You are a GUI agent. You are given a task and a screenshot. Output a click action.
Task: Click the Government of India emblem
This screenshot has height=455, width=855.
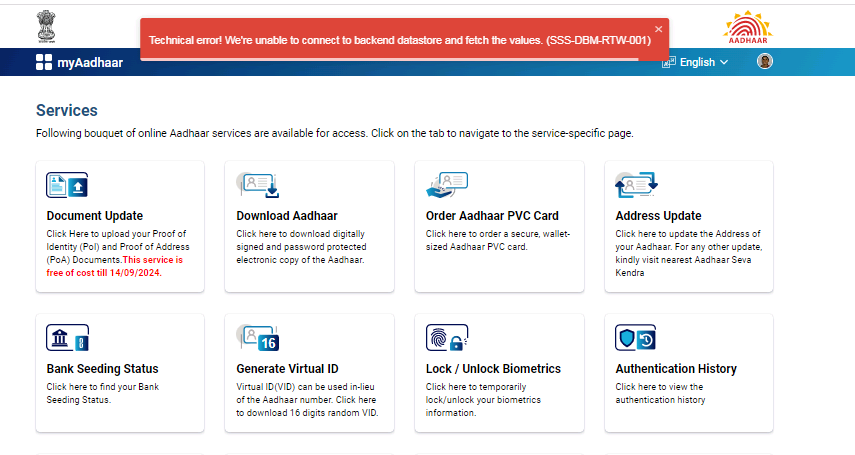[x=46, y=26]
